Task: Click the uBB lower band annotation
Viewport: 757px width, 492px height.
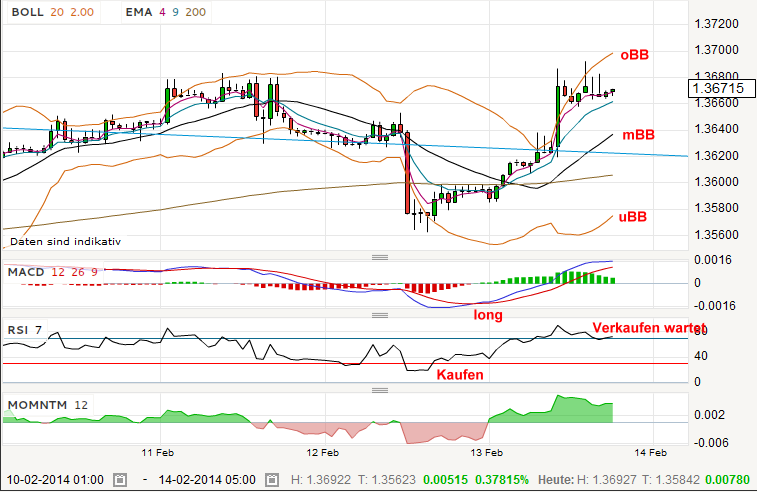Action: coord(632,217)
